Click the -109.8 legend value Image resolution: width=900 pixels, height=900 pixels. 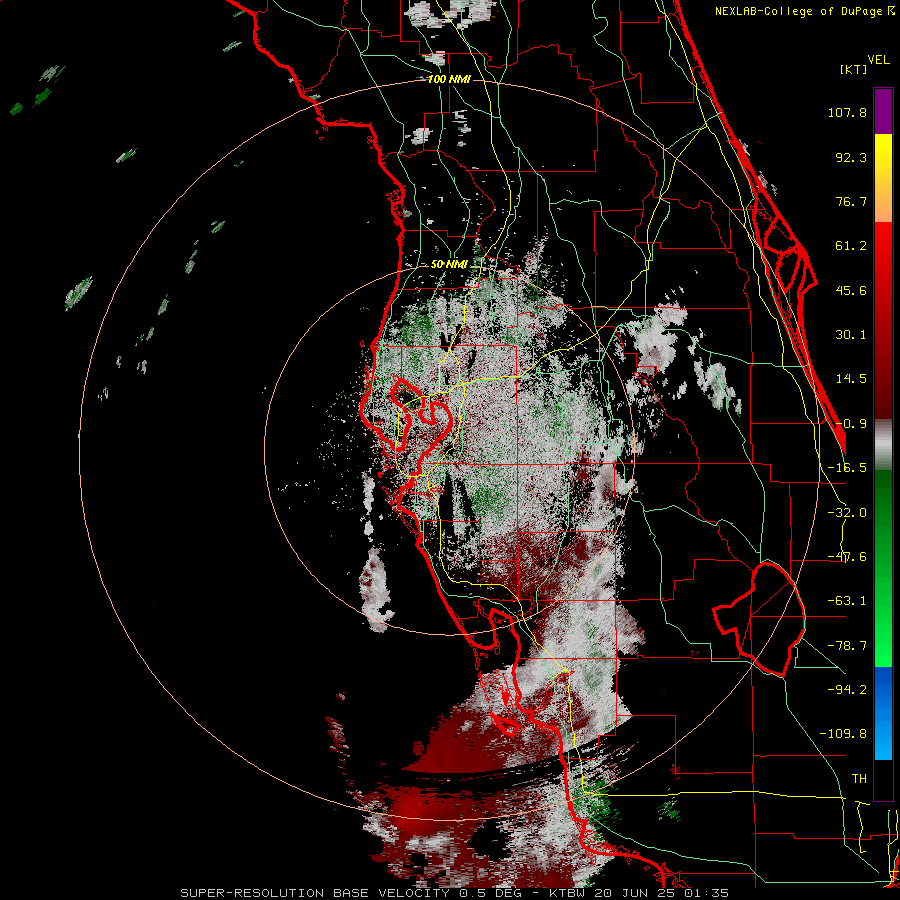click(843, 734)
